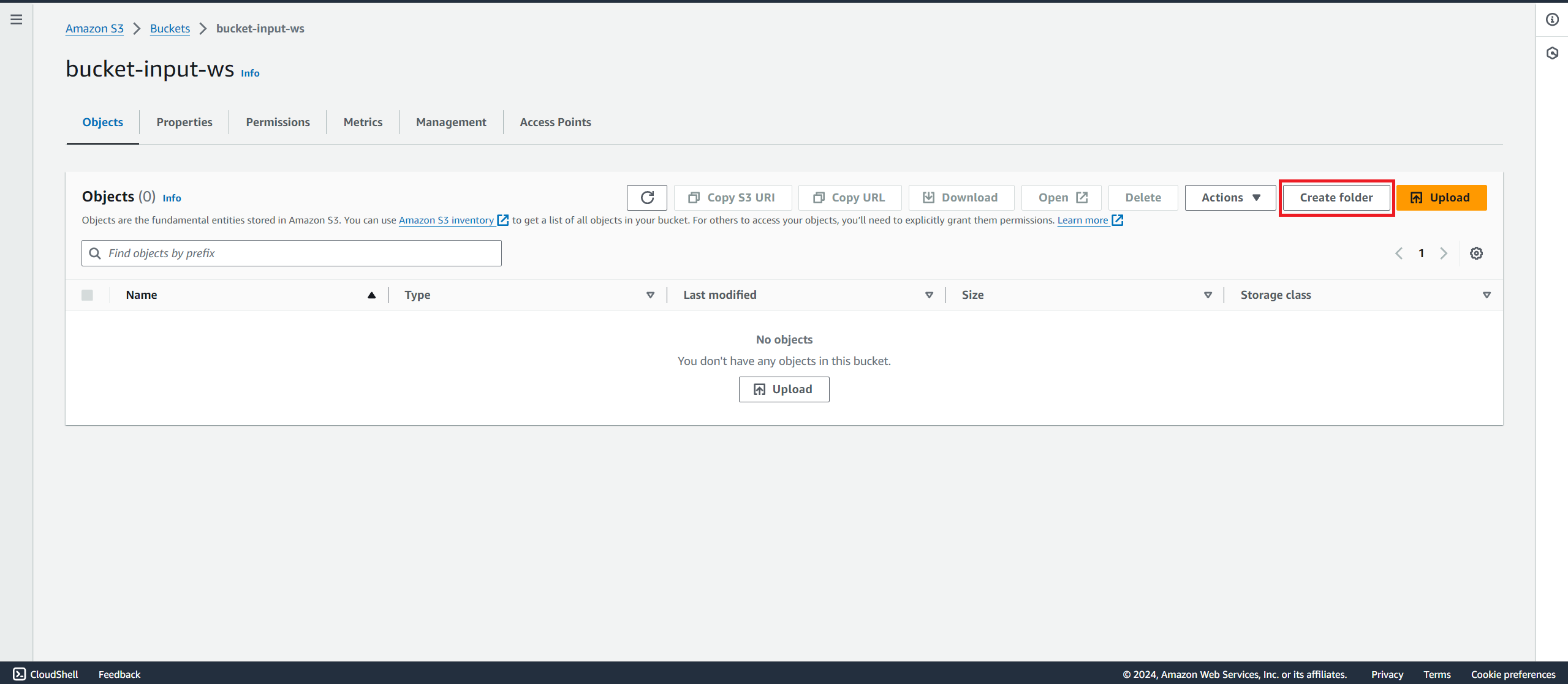Open Buckets breadcrumb link
The height and width of the screenshot is (684, 1568).
170,29
